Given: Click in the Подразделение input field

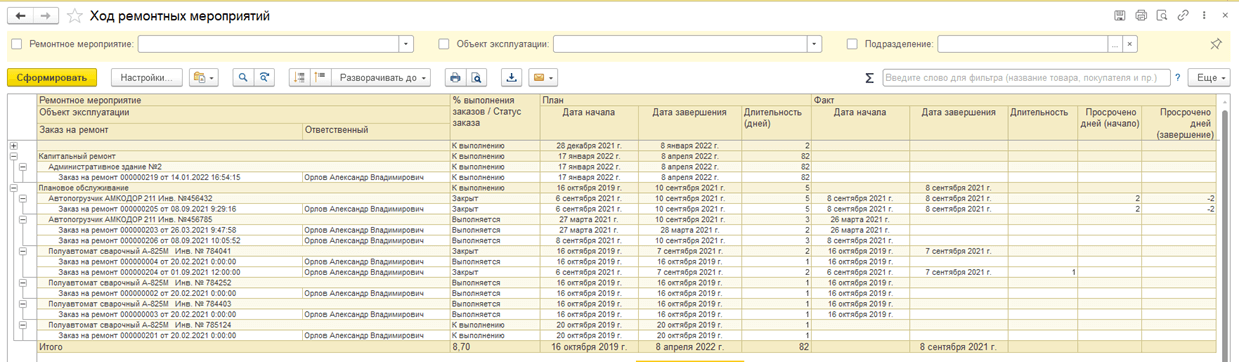Looking at the screenshot, I should 1023,44.
